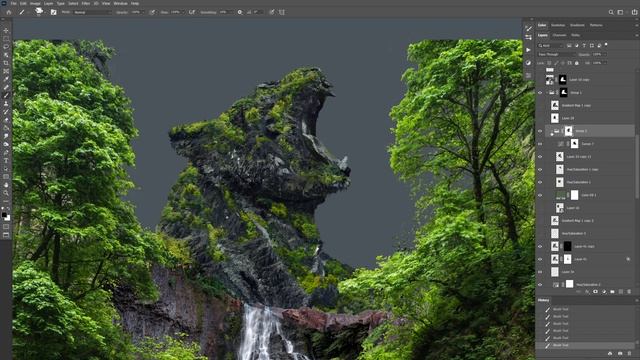This screenshot has height=360, width=640.
Task: Select the Layer 29 thumbnail
Action: click(x=555, y=118)
